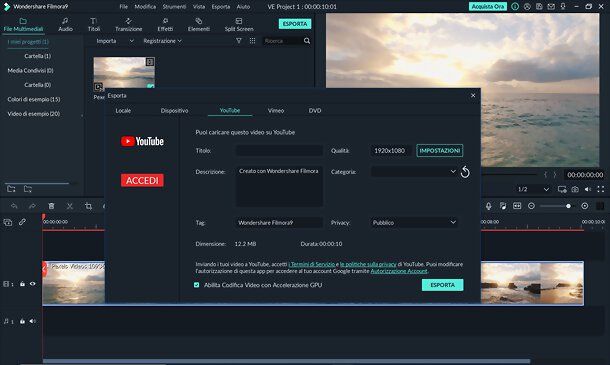Select Video di esempio (20) in sidebar
610x365 pixels.
[x=33, y=114]
